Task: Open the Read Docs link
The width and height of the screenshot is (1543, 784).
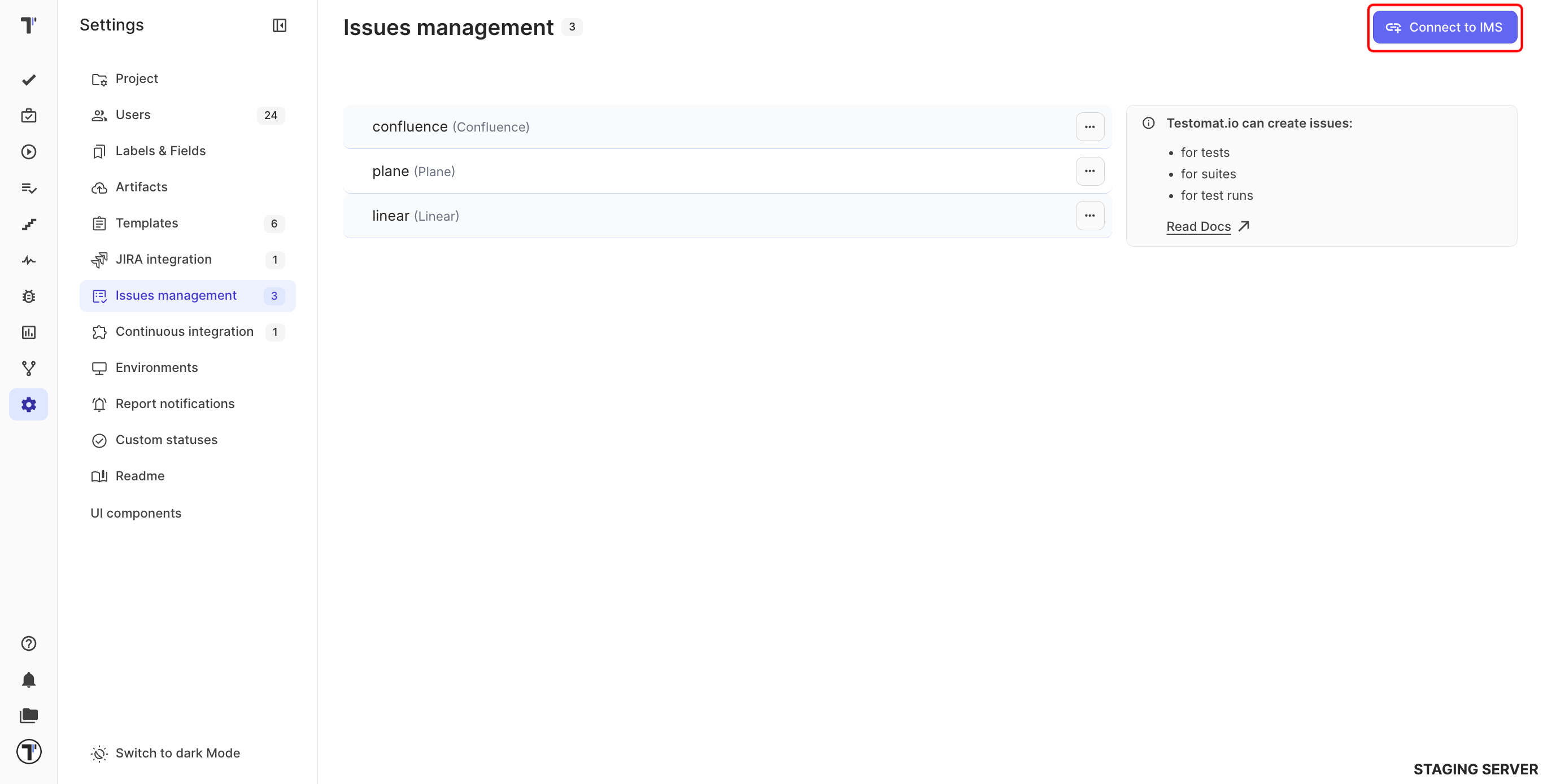Action: pyautogui.click(x=1208, y=226)
